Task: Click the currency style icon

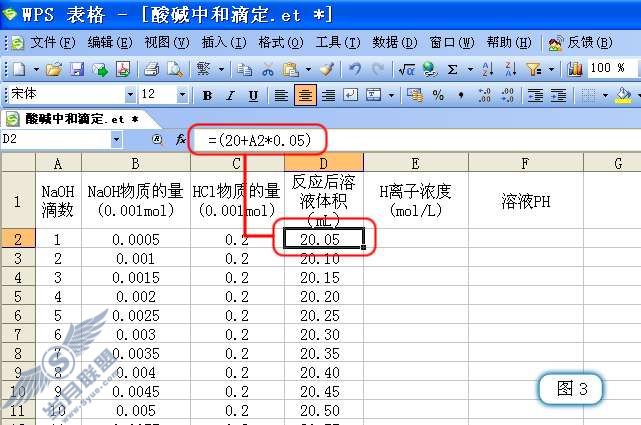Action: 415,95
